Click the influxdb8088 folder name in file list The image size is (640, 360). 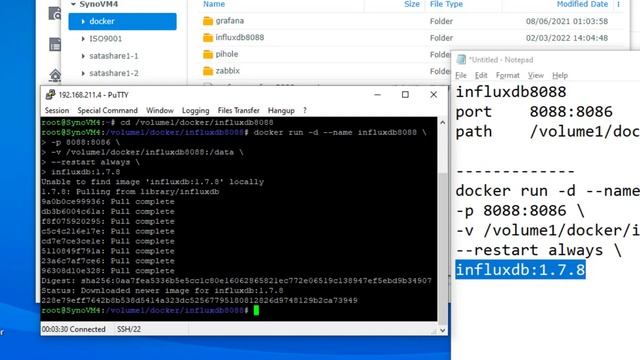point(240,38)
